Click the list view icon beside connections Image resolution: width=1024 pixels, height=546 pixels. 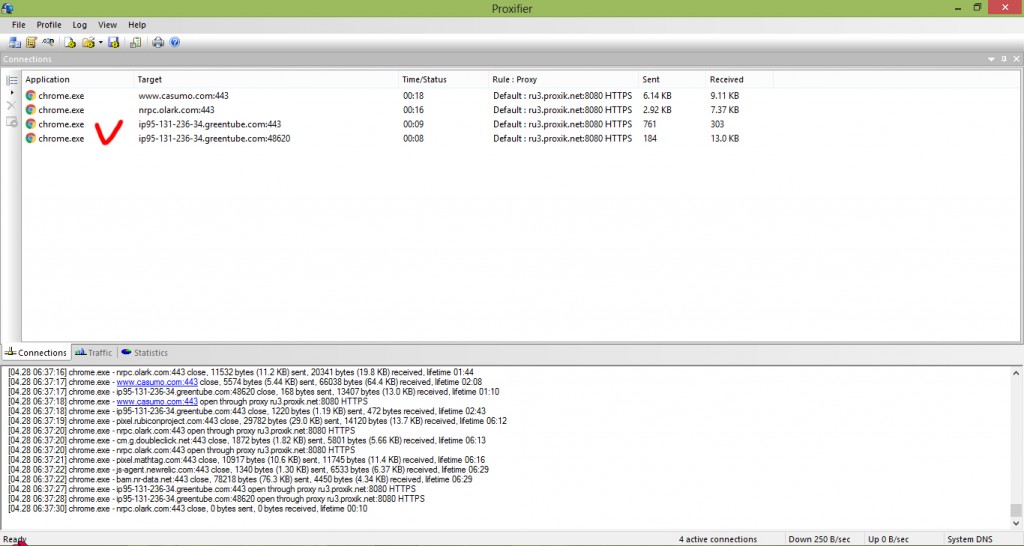coord(12,80)
